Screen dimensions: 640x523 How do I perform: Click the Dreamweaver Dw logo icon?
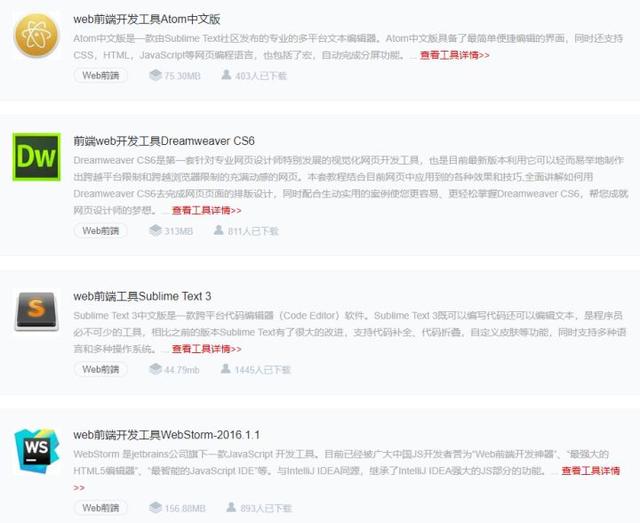point(37,157)
